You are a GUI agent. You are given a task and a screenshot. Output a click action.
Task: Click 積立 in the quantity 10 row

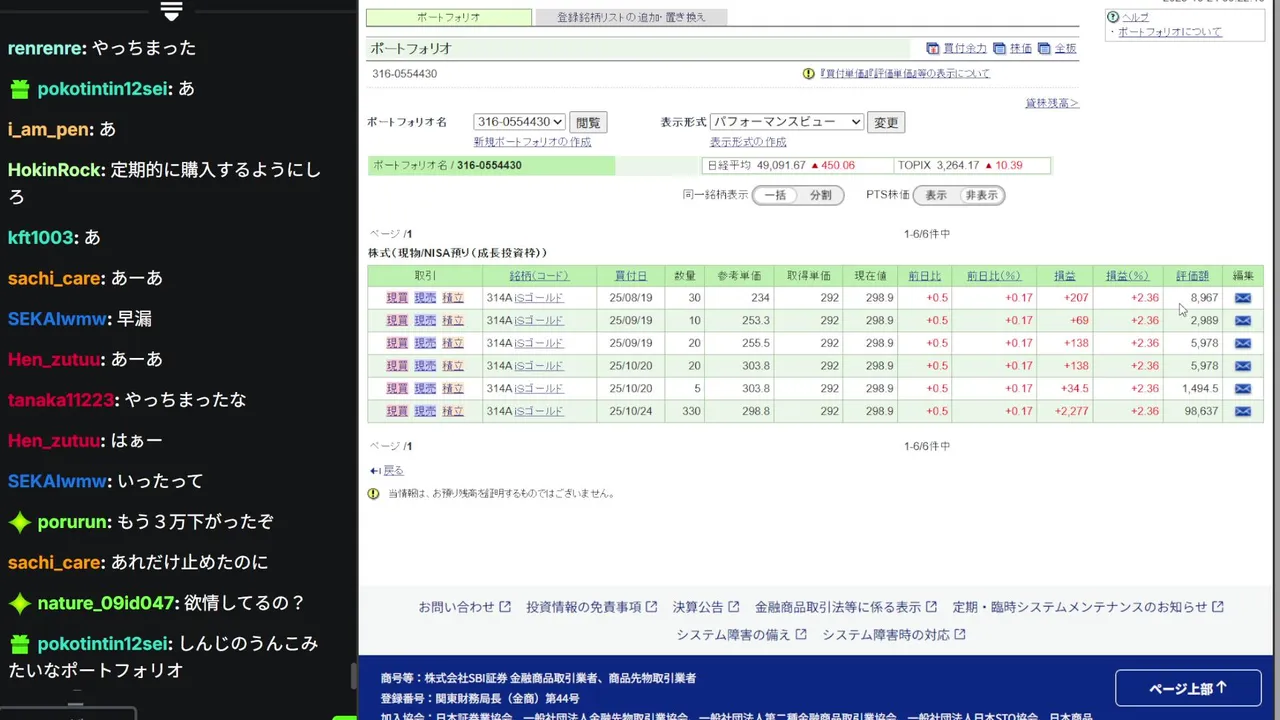click(453, 321)
